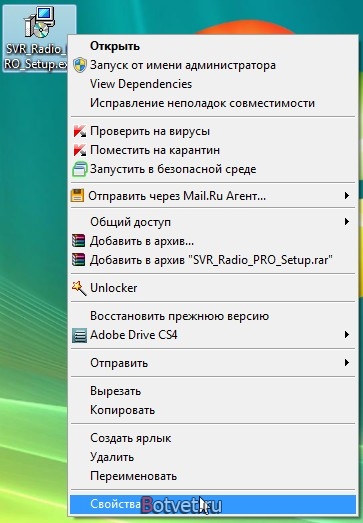Click the UAC shield icon beside run as administrator
Viewport: 363px width, 523px height.
coord(80,65)
